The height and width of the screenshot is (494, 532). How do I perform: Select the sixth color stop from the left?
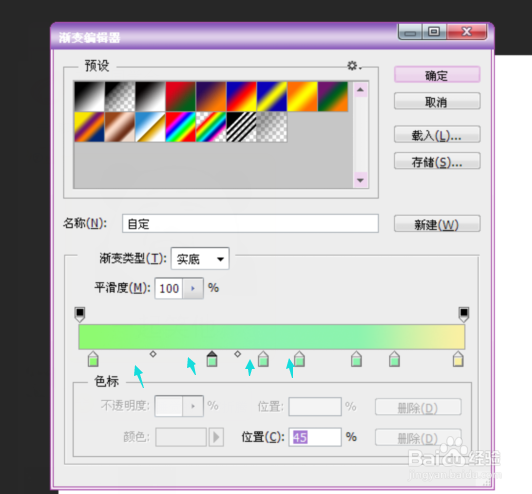click(x=394, y=359)
